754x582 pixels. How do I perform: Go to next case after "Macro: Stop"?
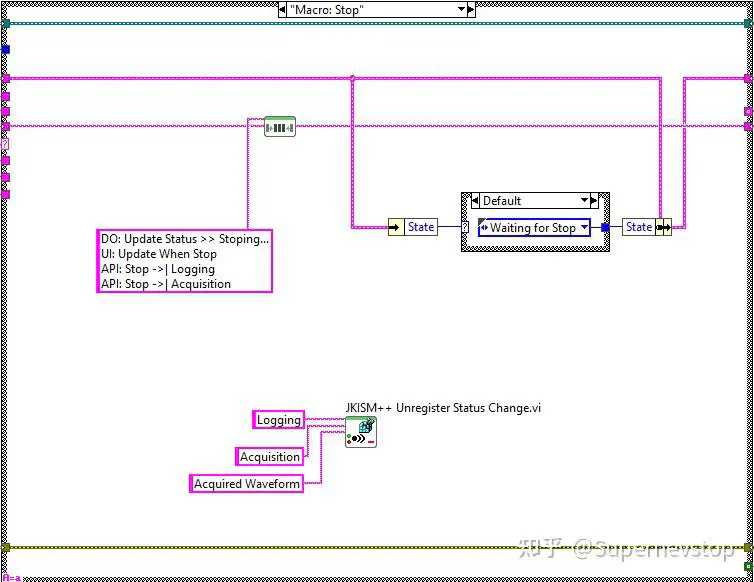point(471,9)
